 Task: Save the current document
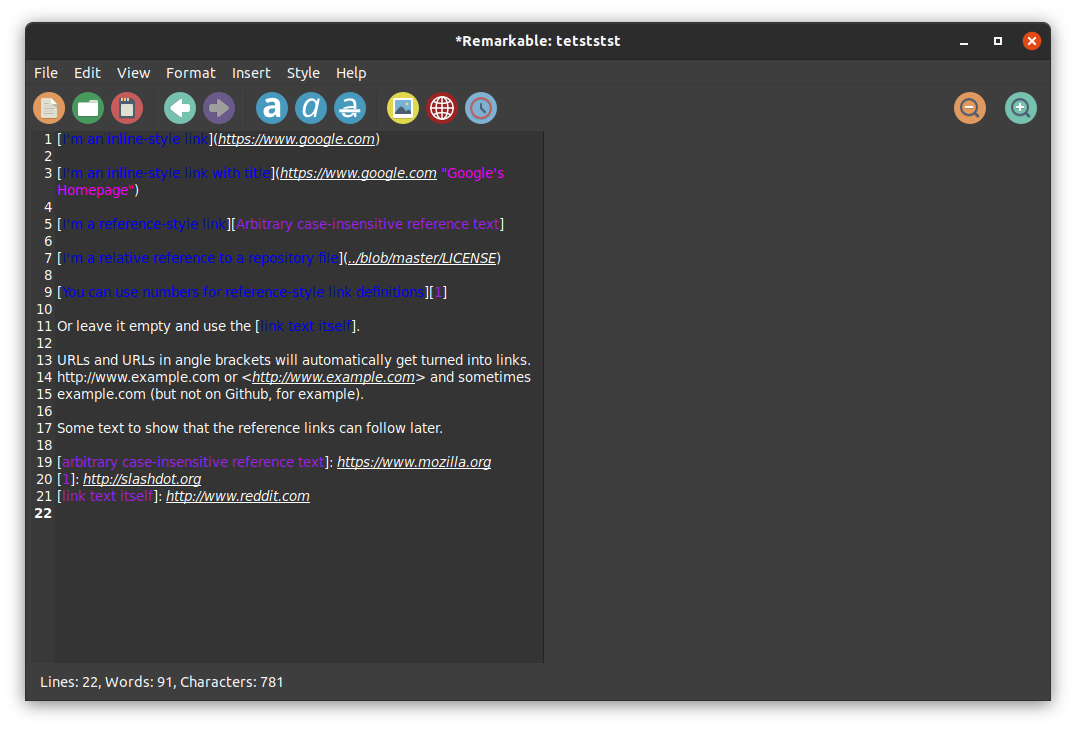[127, 108]
